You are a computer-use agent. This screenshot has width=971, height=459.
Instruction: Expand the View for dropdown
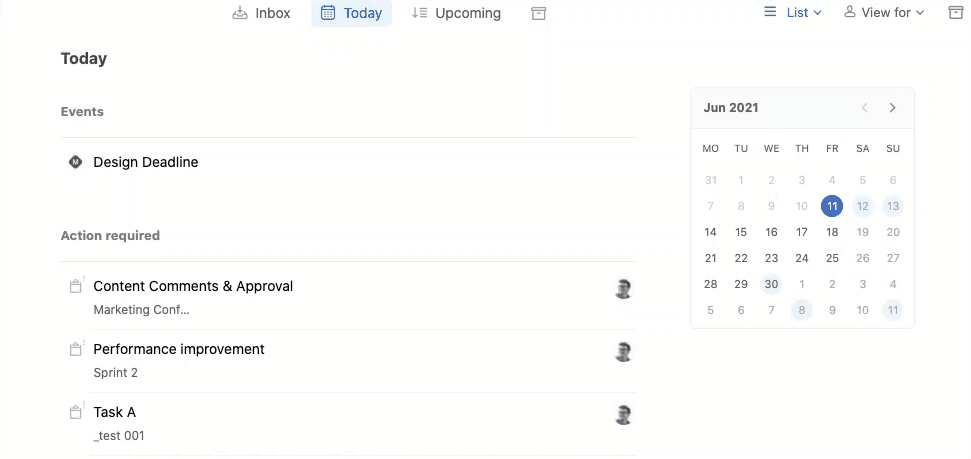click(x=884, y=12)
